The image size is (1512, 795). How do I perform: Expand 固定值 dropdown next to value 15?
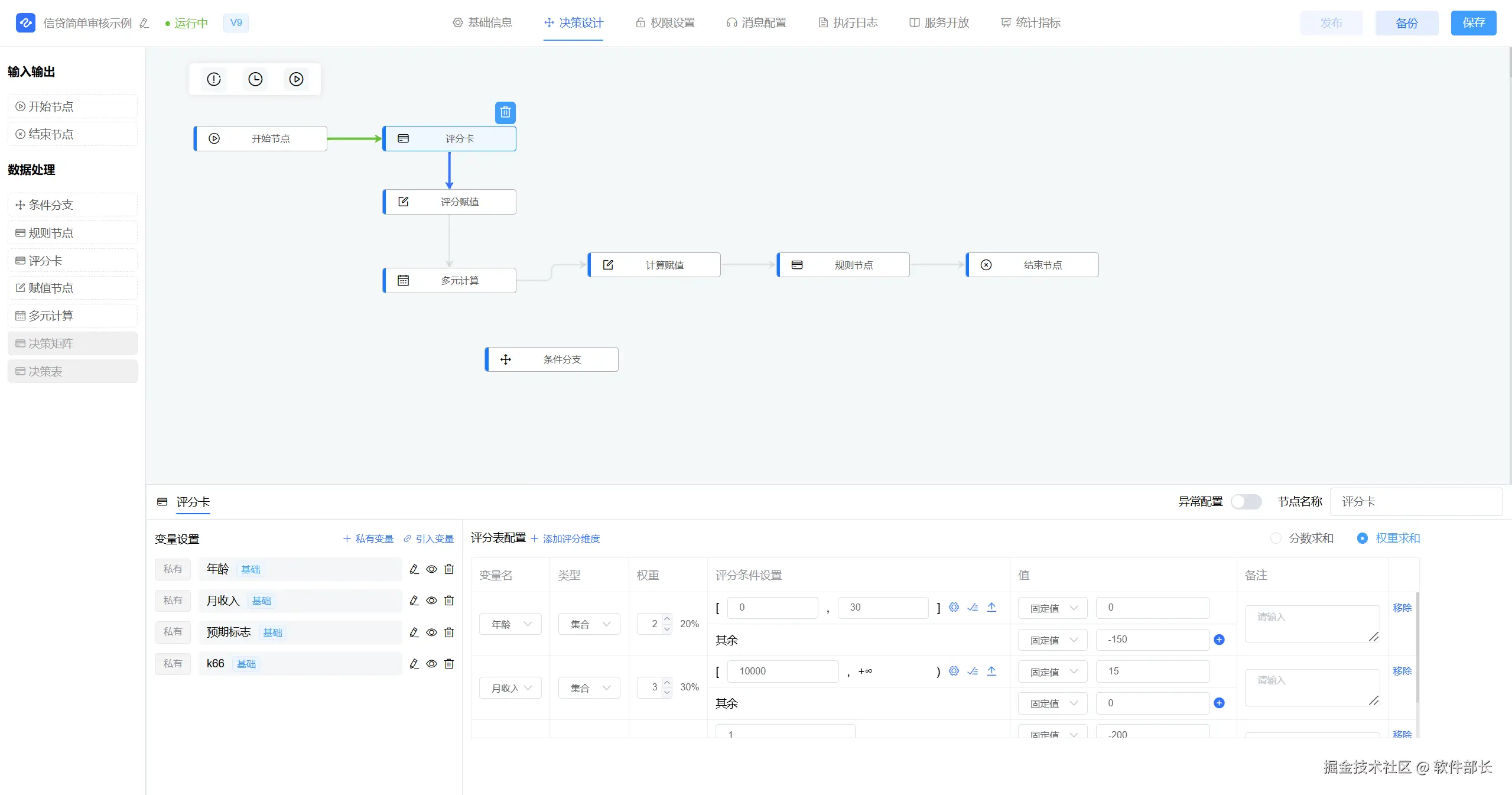pyautogui.click(x=1052, y=672)
